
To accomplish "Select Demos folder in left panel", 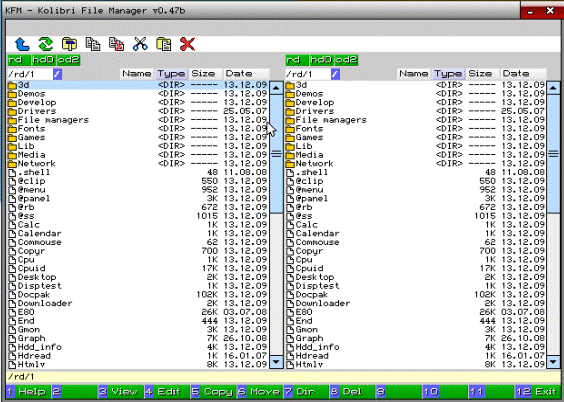I will pos(138,94).
